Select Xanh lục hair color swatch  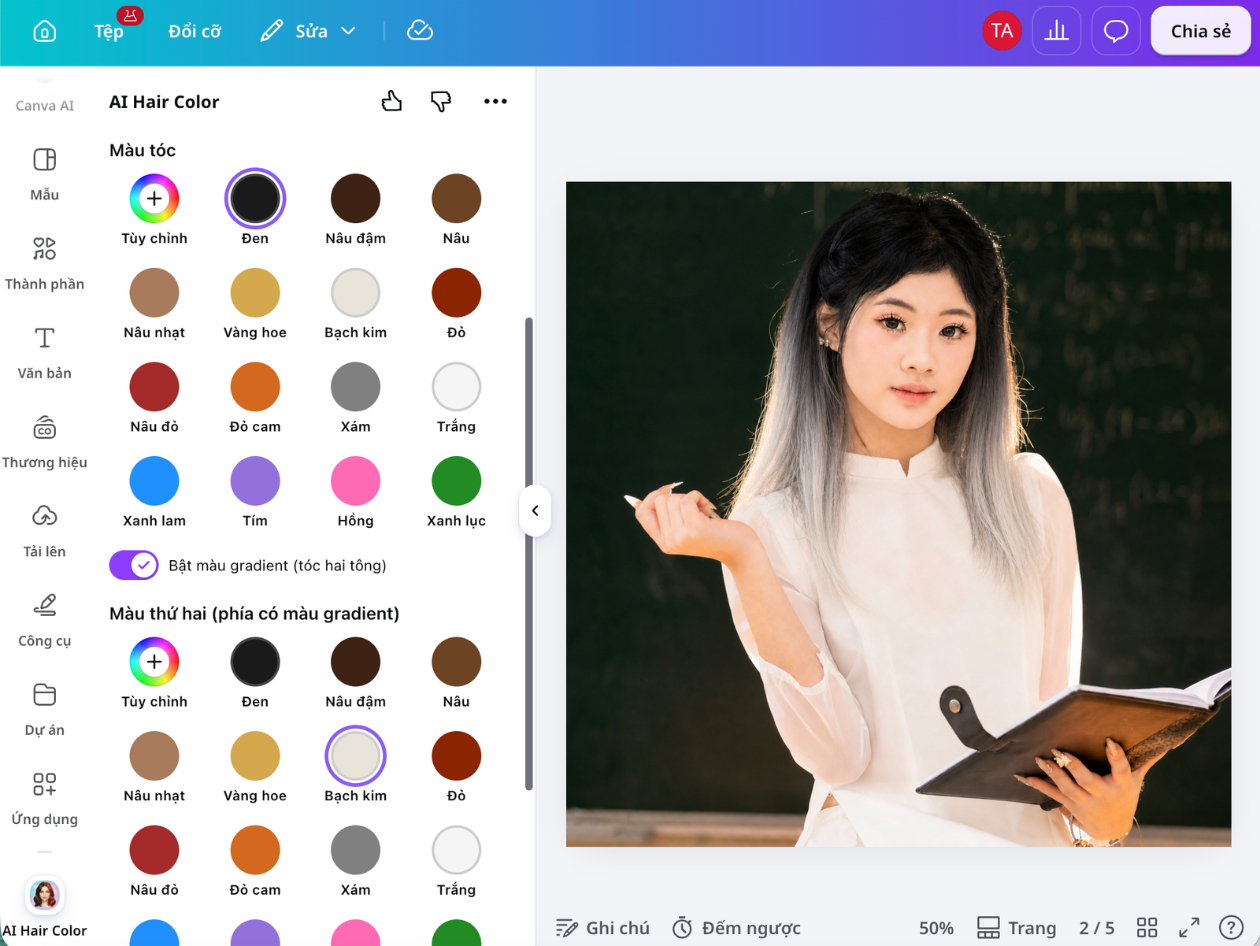tap(456, 480)
